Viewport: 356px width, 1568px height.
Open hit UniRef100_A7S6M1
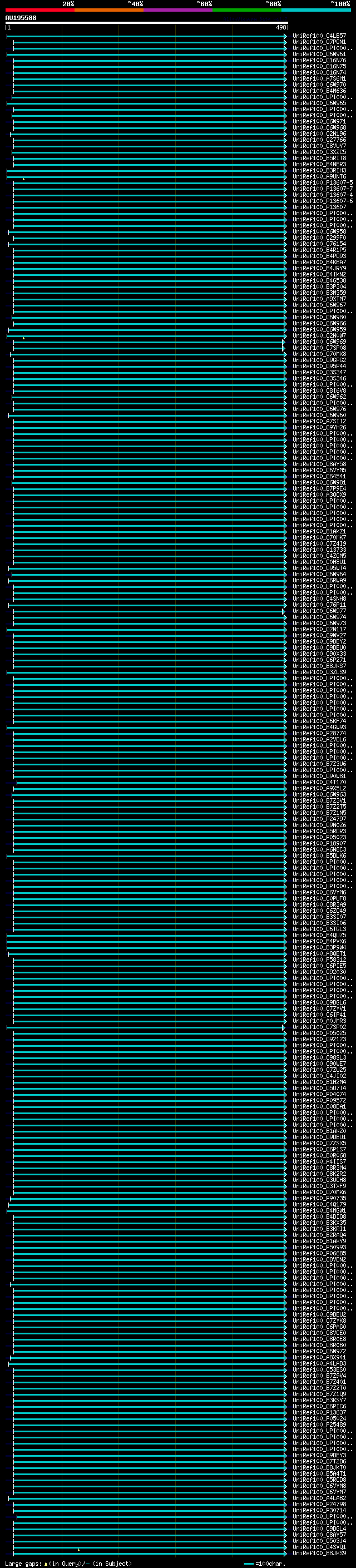coord(319,78)
